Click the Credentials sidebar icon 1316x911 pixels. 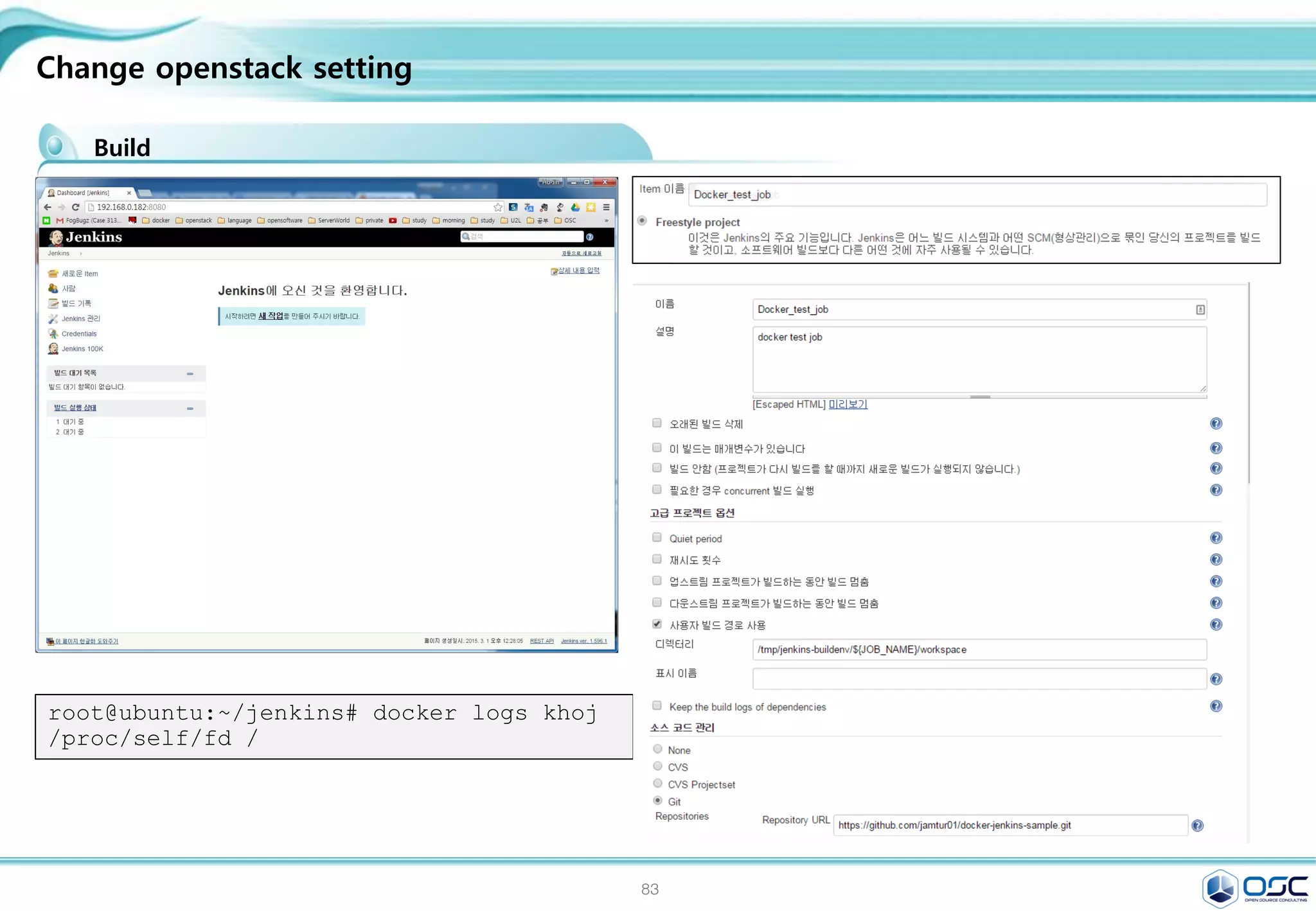click(x=53, y=333)
